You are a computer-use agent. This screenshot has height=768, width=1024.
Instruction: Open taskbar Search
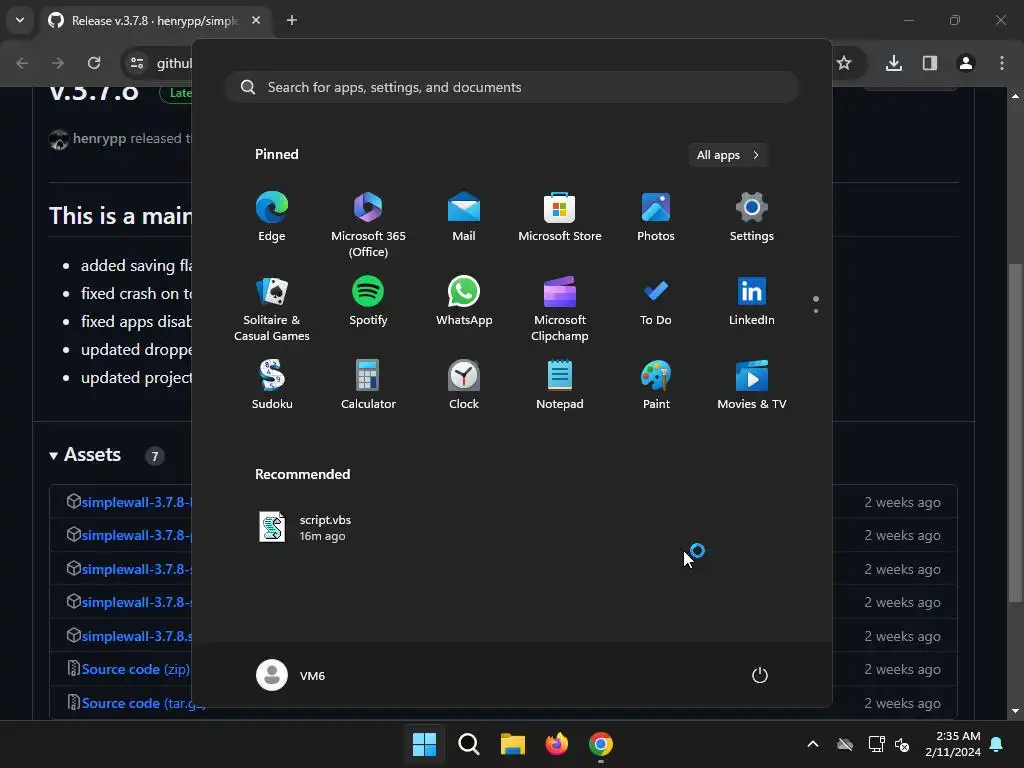[468, 744]
